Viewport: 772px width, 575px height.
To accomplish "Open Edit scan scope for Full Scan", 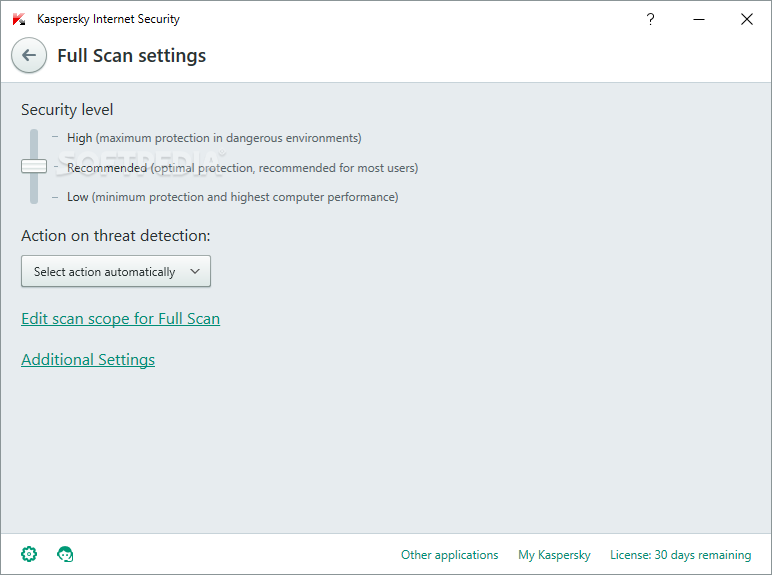I will click(121, 319).
